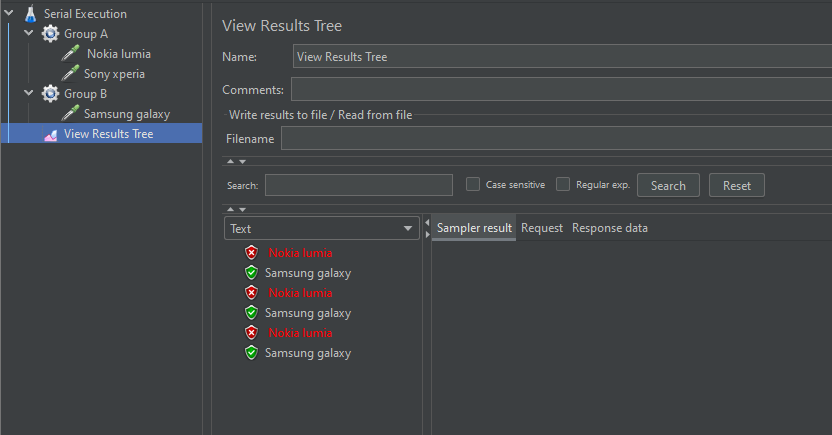Click the Sony xperia sampler pipette icon

click(70, 74)
